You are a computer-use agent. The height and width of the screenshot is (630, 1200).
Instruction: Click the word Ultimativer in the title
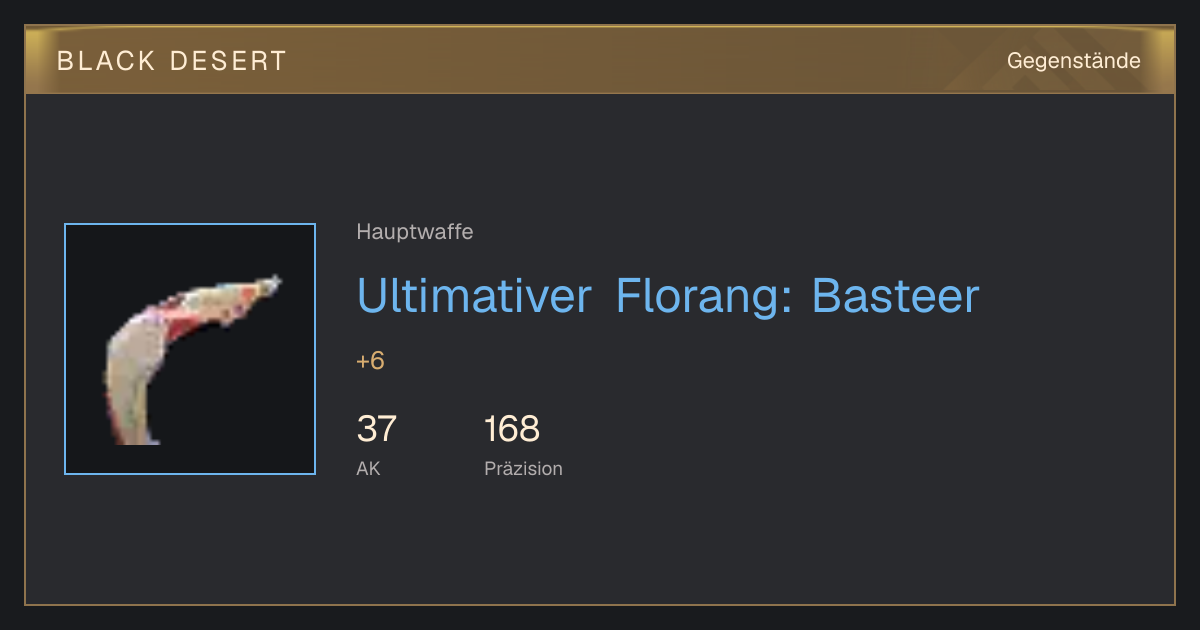(474, 296)
